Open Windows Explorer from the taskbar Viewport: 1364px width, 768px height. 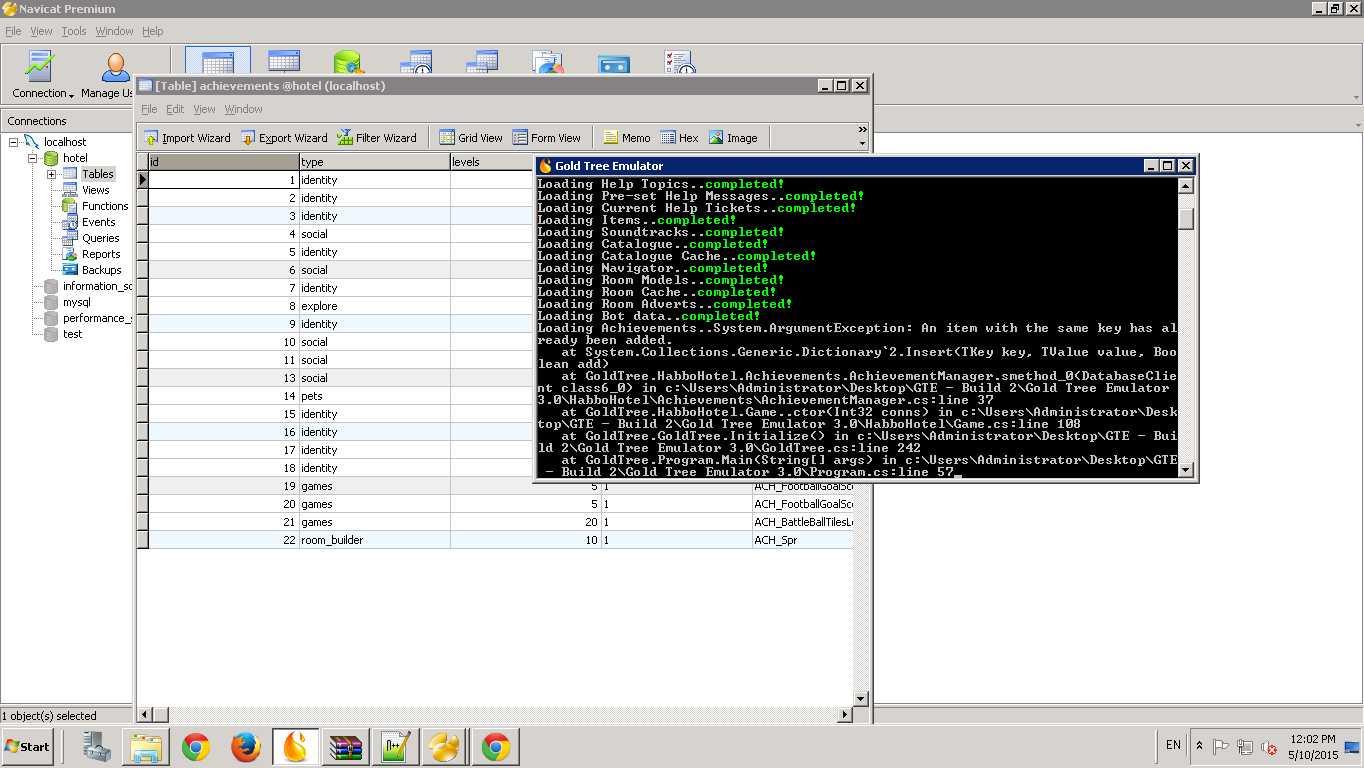point(146,747)
